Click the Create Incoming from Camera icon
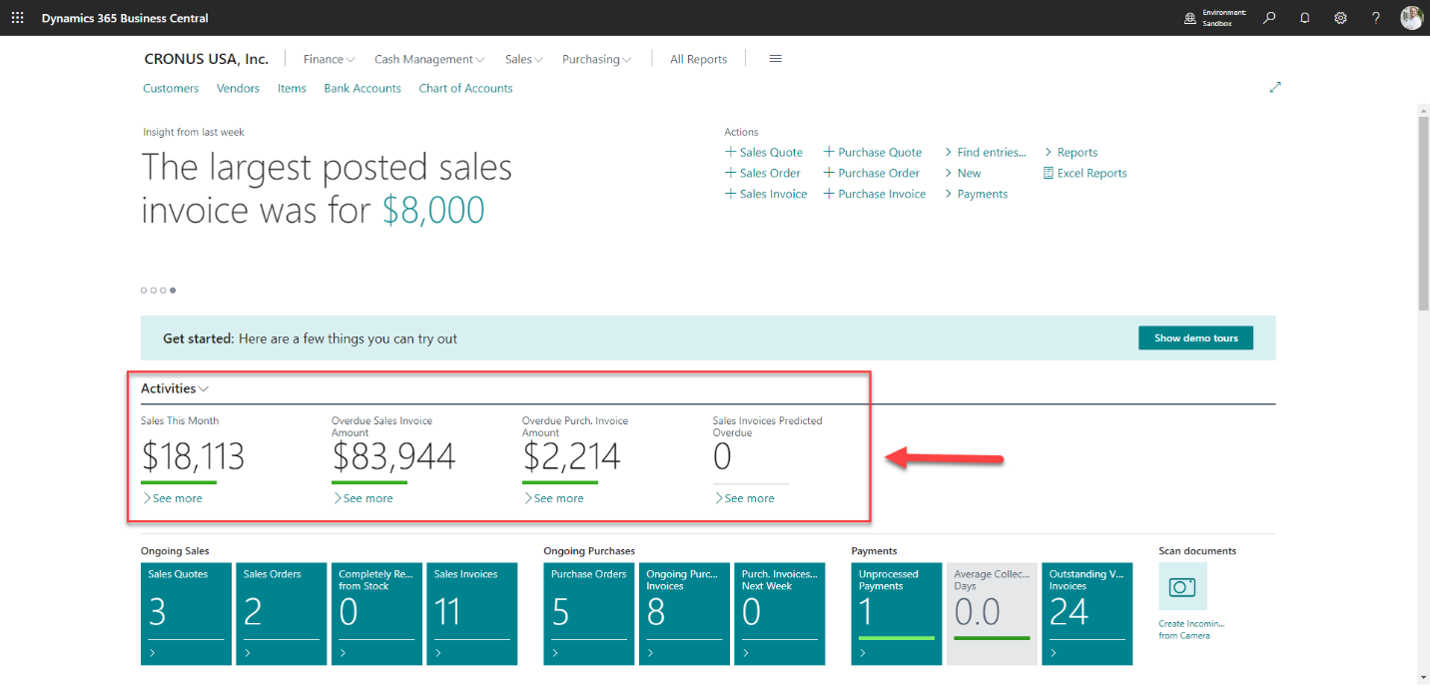This screenshot has height=687, width=1430. click(1182, 587)
